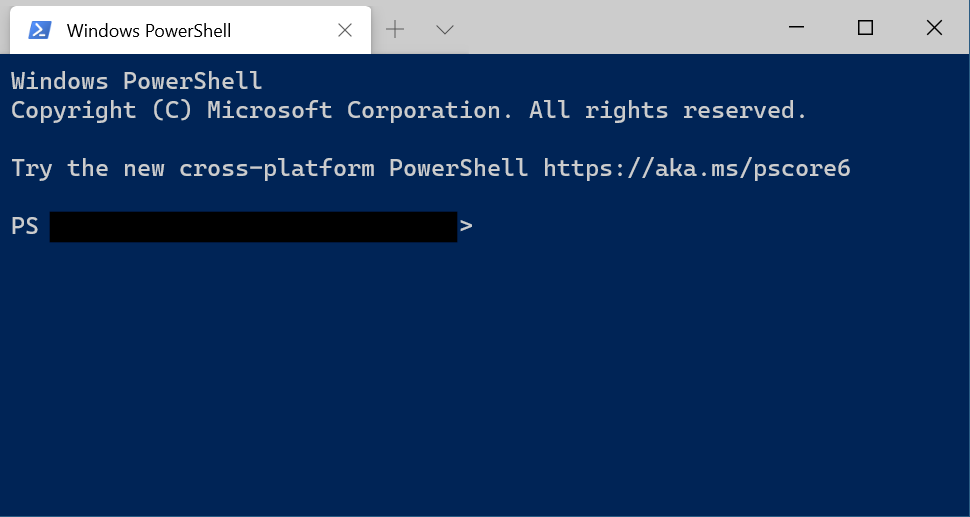Click after the prompt's > symbol

click(x=483, y=226)
